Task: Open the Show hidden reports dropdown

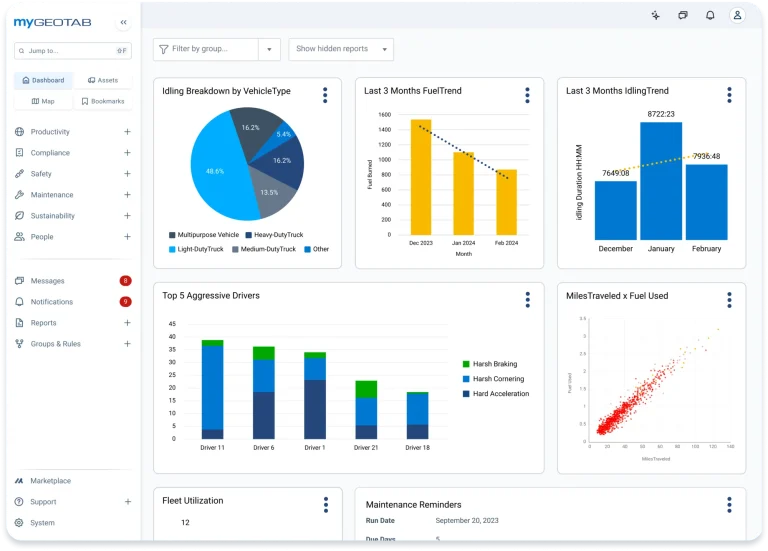Action: 340,49
